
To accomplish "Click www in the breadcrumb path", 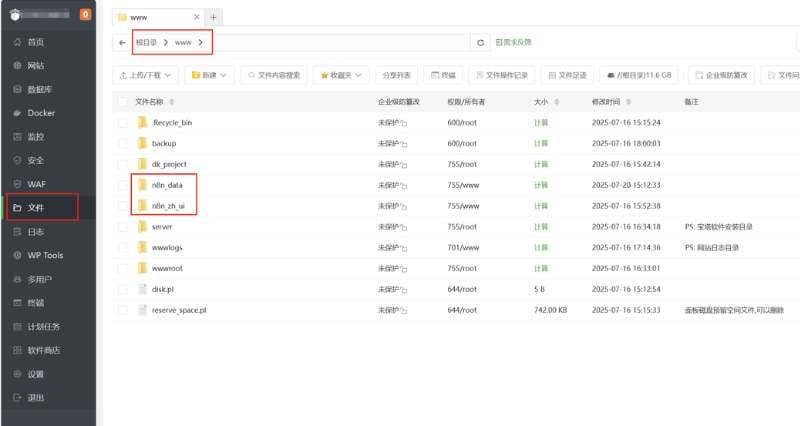I will pyautogui.click(x=183, y=42).
